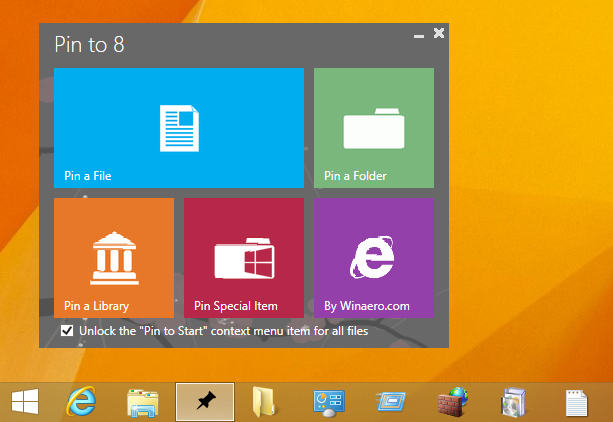Screen dimensions: 613x422
Task: Open the Windows Start button
Action: 25,402
